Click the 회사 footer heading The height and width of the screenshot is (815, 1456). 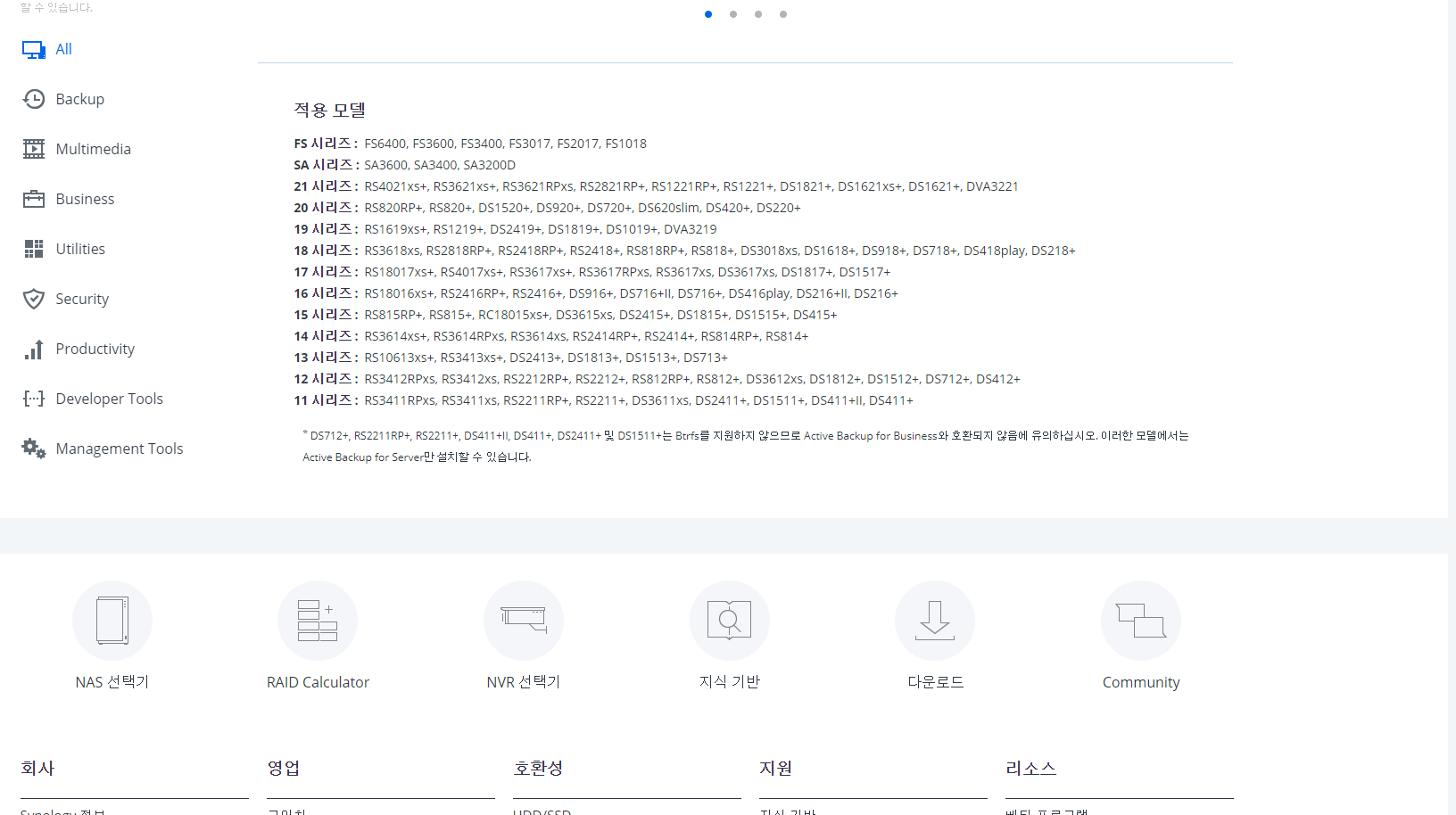(37, 768)
